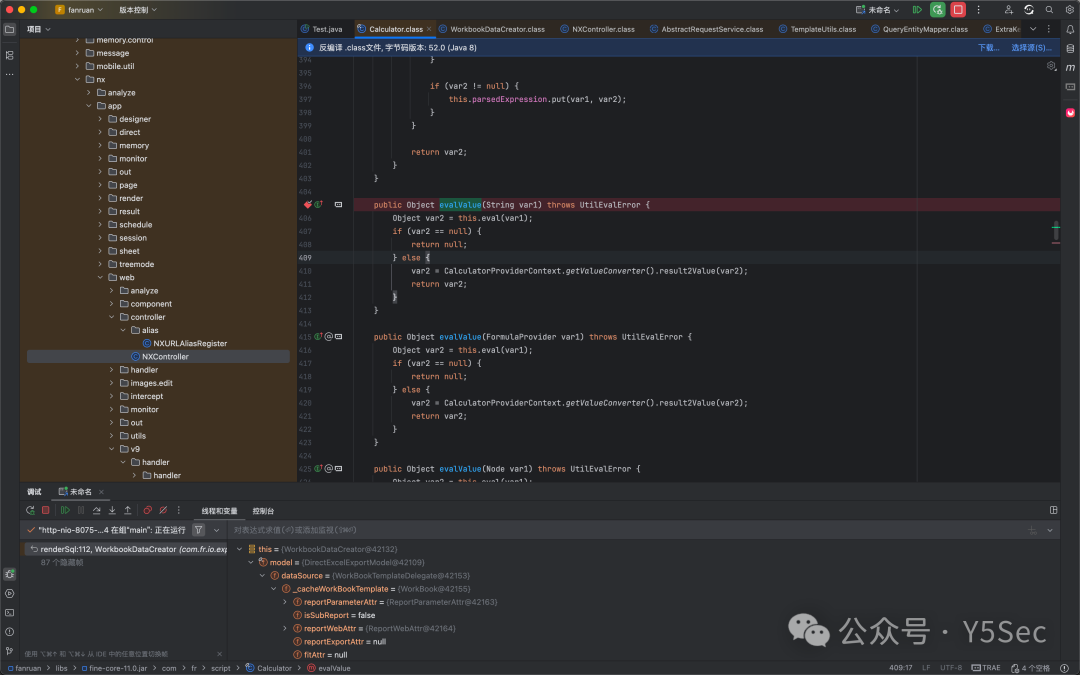Viewport: 1080px width, 675px height.
Task: Switch to the 控制台 console tab
Action: point(263,511)
